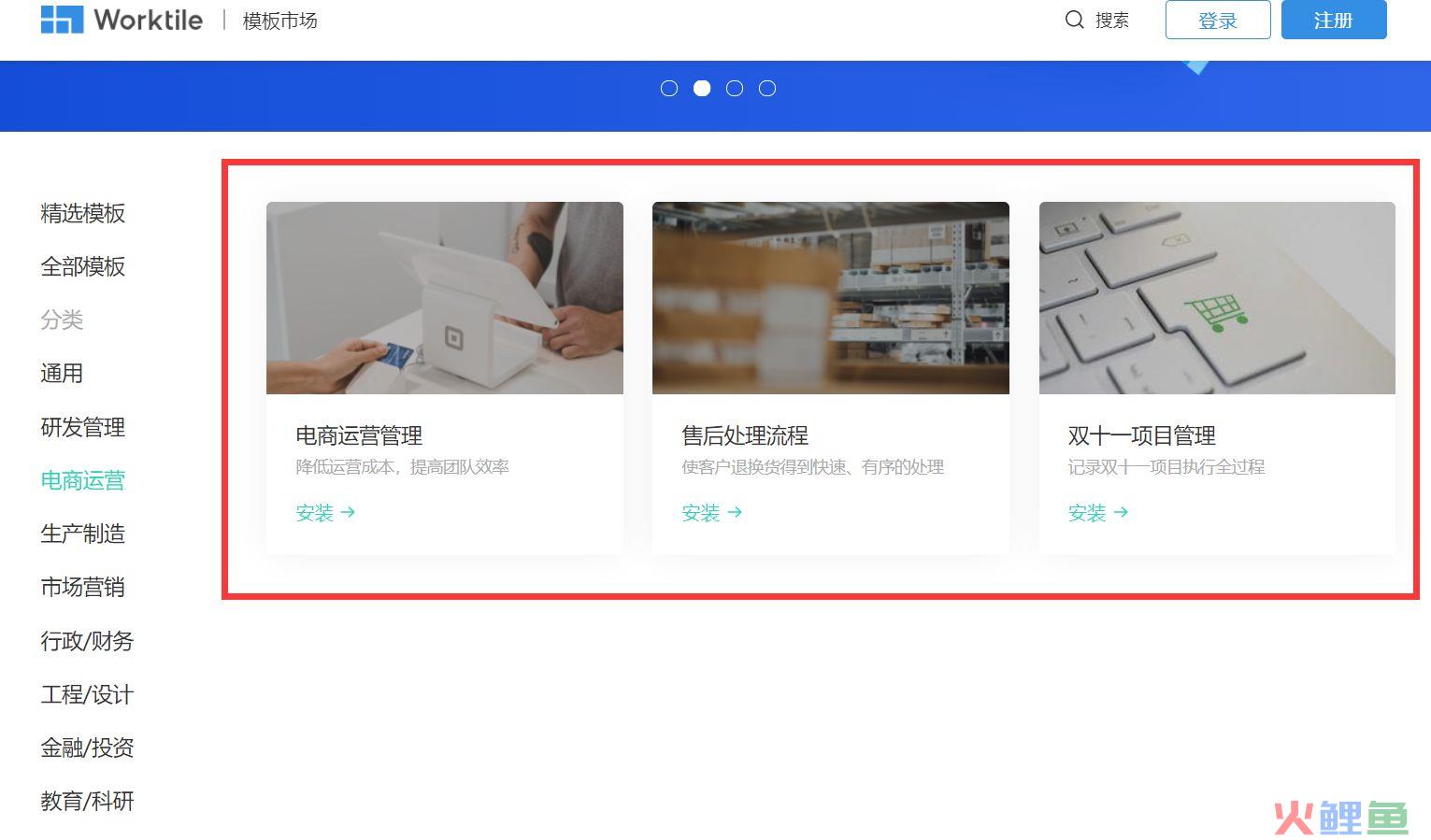Screen dimensions: 1431x840
Task: Select the 通用 category
Action: (62, 373)
